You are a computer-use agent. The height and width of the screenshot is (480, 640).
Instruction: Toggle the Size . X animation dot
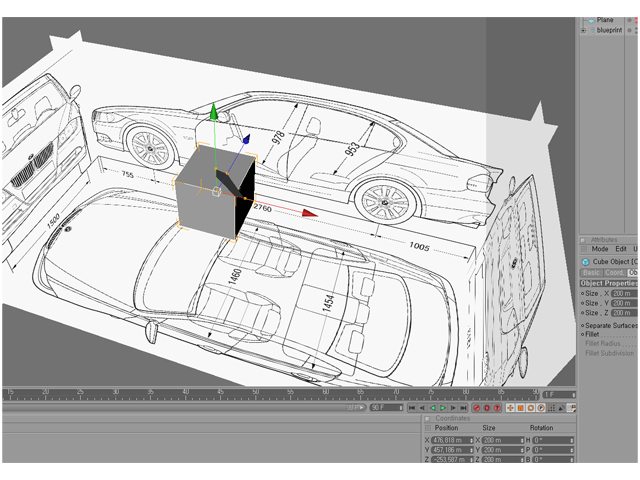[582, 293]
